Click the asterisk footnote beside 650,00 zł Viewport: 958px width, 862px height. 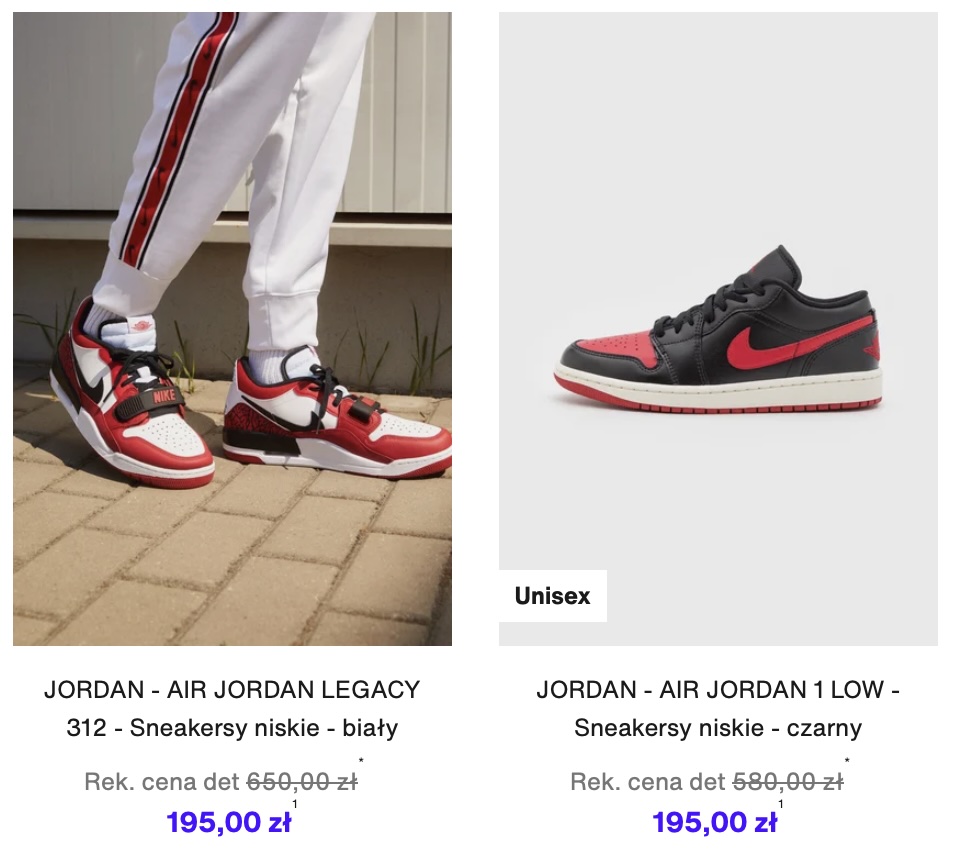click(361, 761)
